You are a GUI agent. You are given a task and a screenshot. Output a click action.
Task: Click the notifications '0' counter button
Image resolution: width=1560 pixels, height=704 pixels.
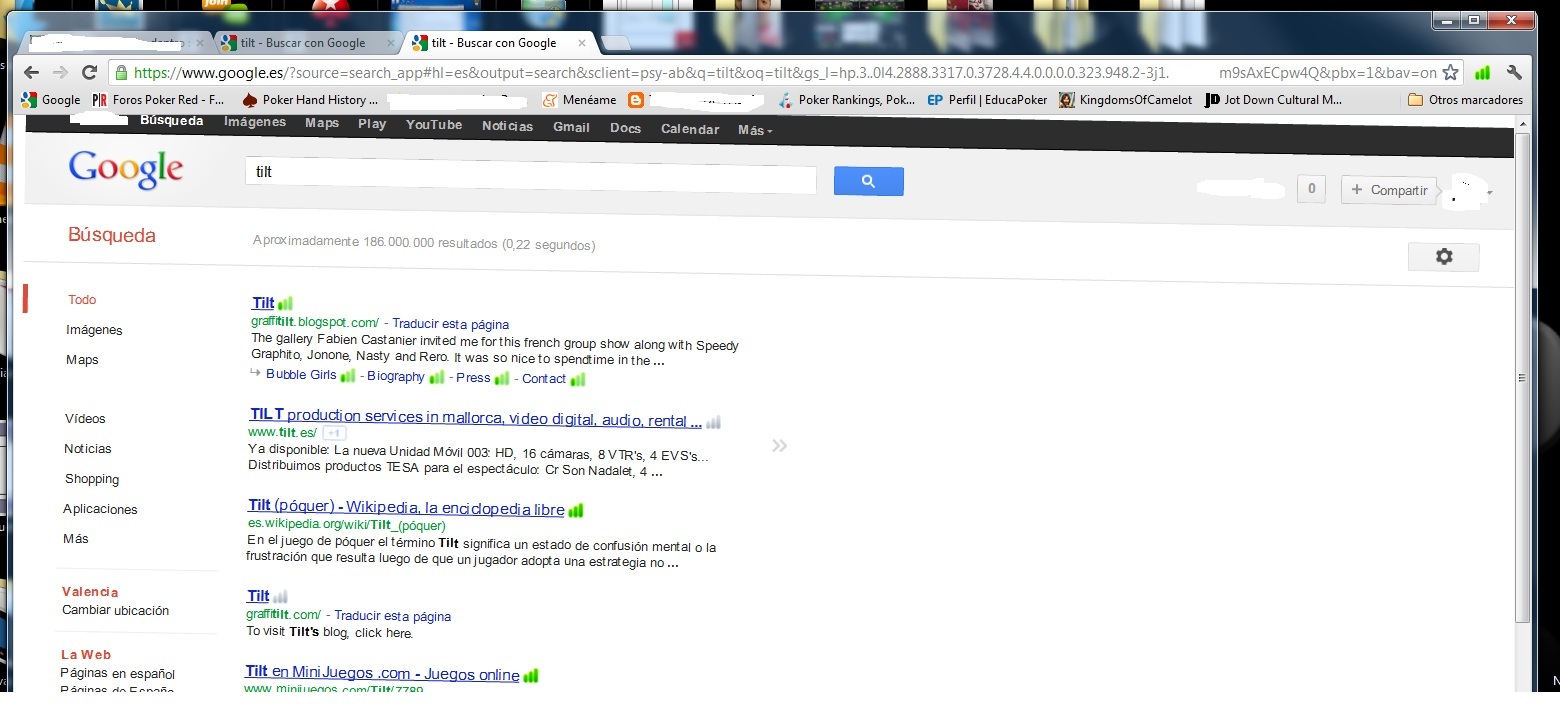(1311, 189)
